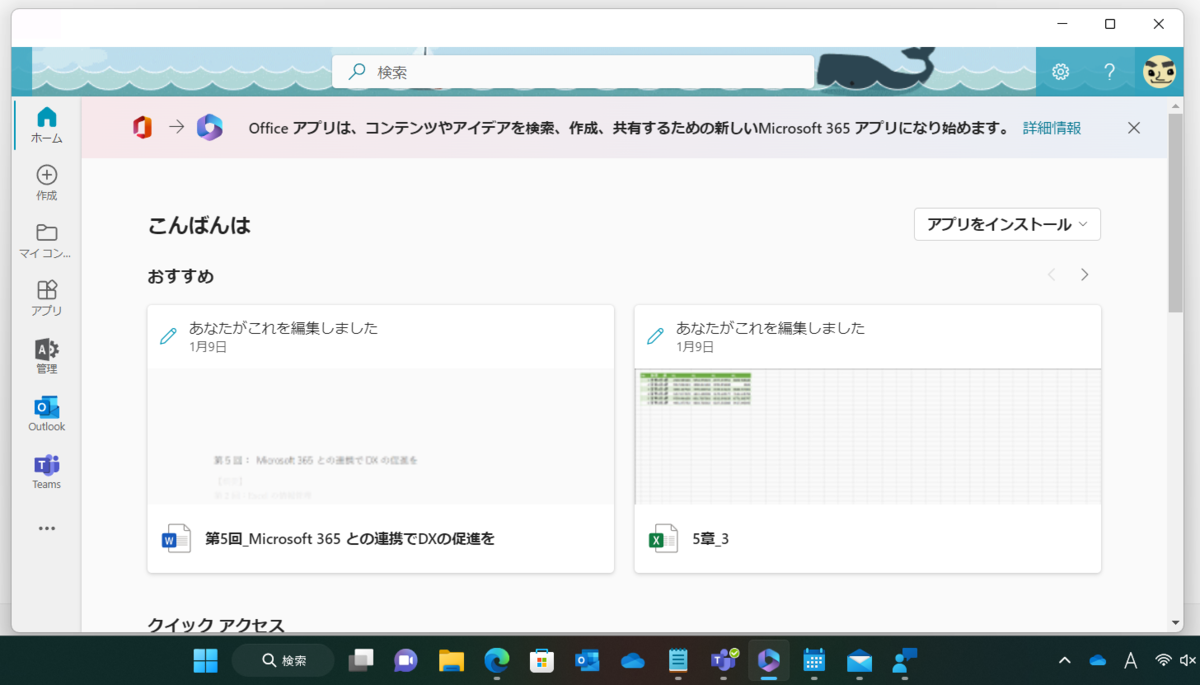Open settings with the gear icon
1200x685 pixels.
click(1060, 72)
